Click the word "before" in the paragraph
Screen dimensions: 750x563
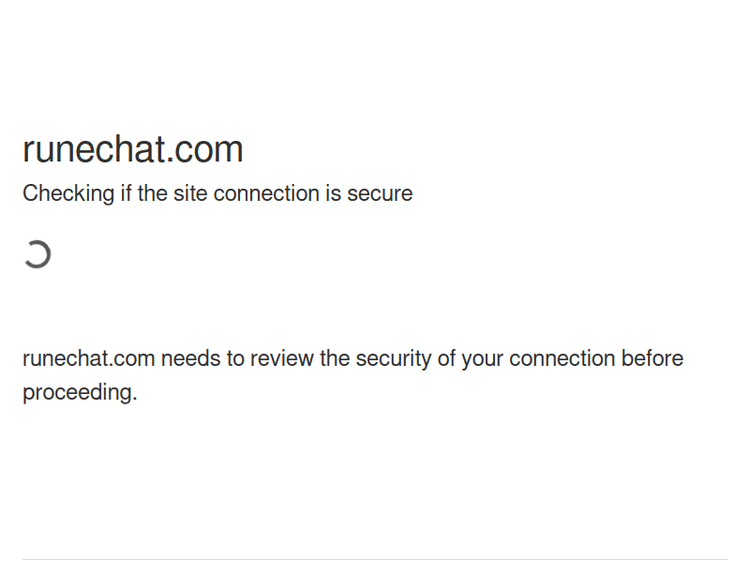(x=652, y=359)
